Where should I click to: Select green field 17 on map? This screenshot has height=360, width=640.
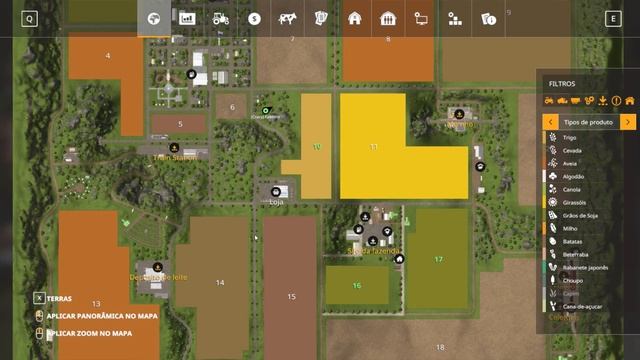438,259
